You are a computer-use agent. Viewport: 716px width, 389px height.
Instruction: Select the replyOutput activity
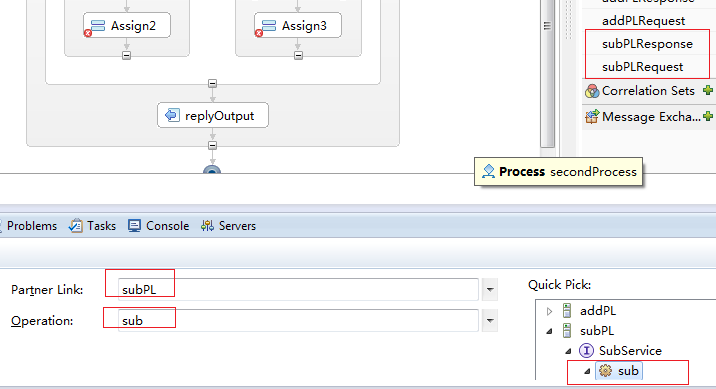(213, 115)
